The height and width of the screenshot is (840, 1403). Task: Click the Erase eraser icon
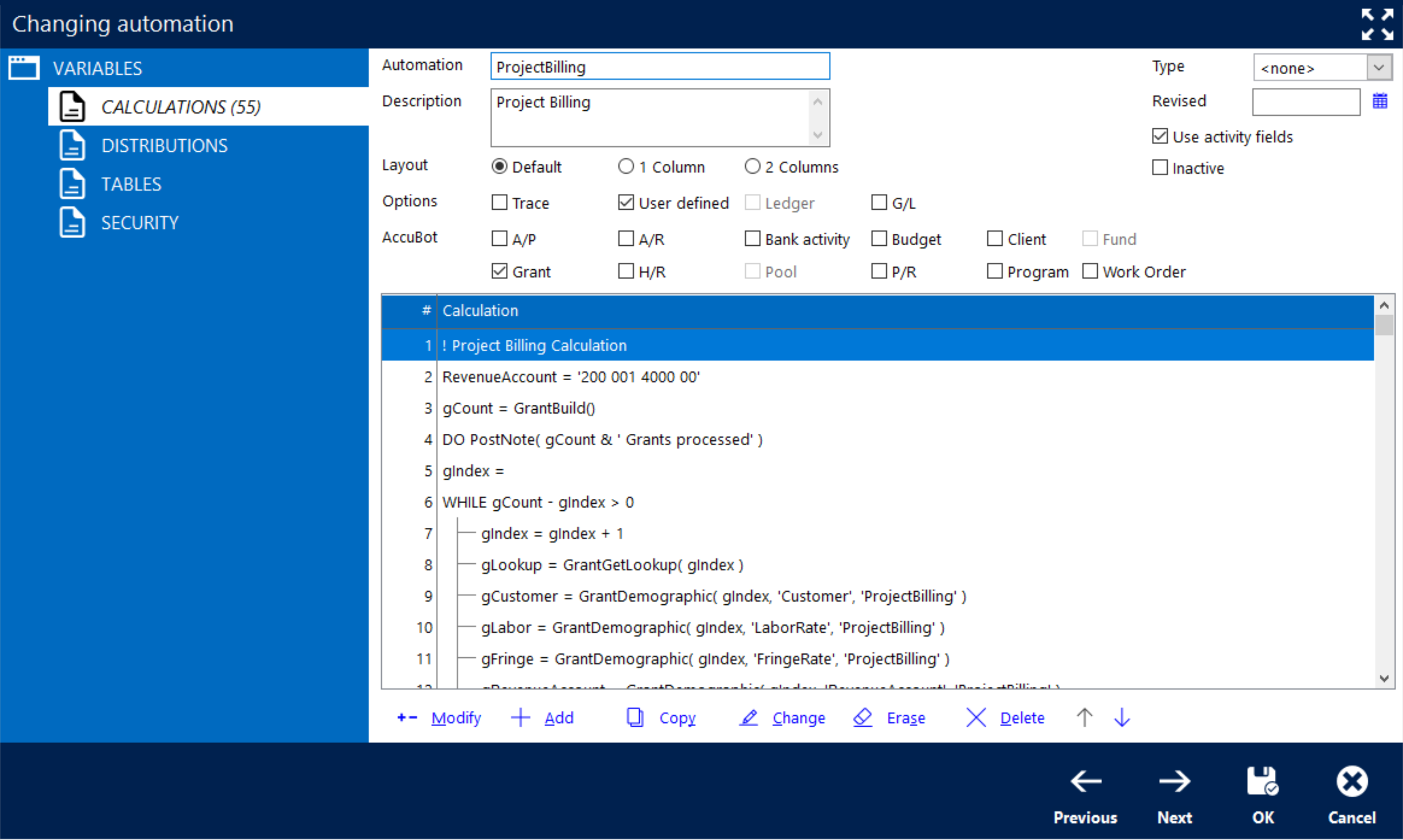pos(863,718)
